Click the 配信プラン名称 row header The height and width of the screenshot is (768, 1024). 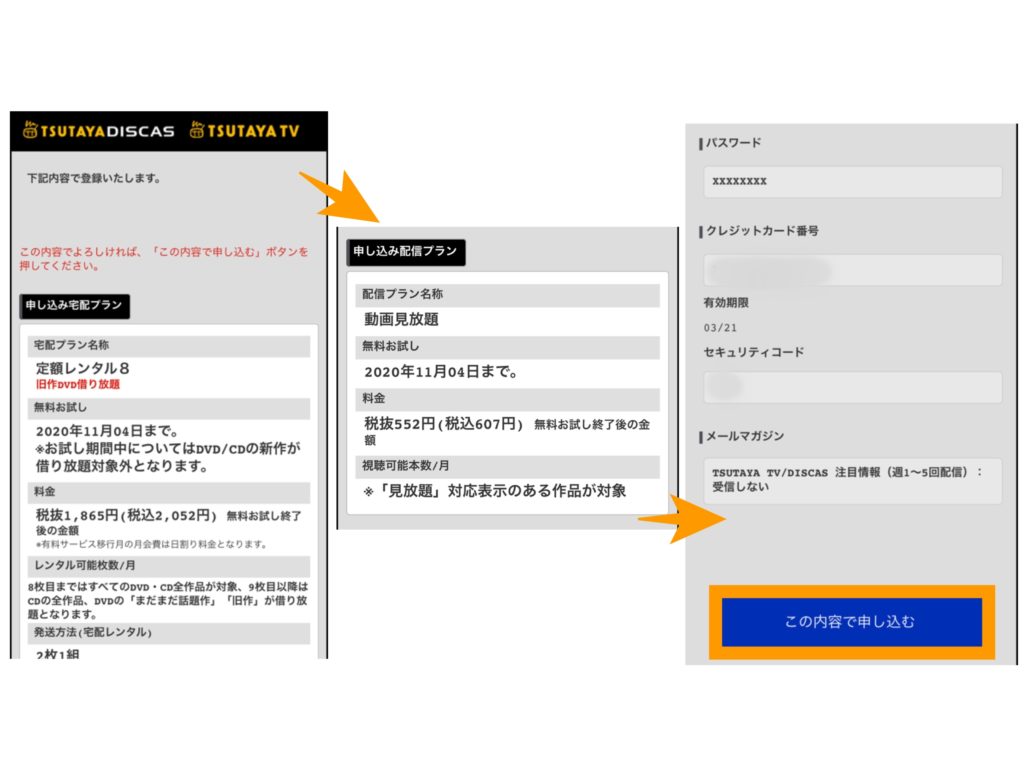[x=507, y=295]
